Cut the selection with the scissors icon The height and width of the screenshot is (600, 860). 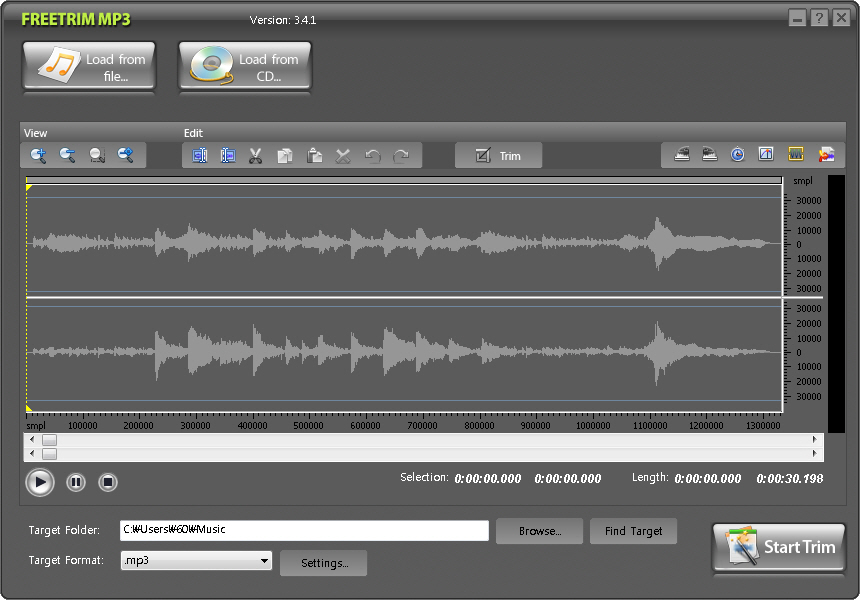pyautogui.click(x=256, y=156)
